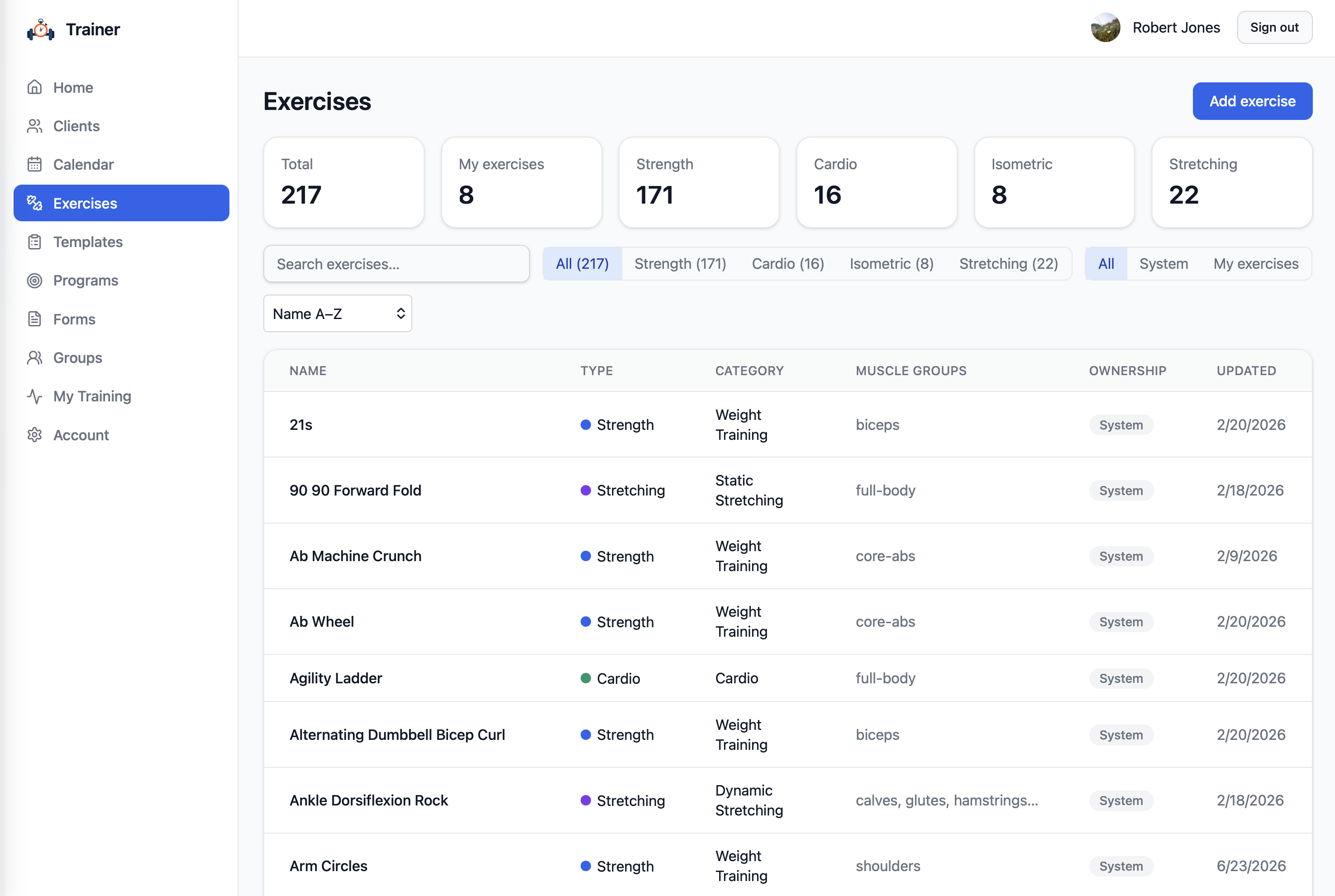Open Alternating Dumbbell Bicep Curl exercise

tap(787, 735)
